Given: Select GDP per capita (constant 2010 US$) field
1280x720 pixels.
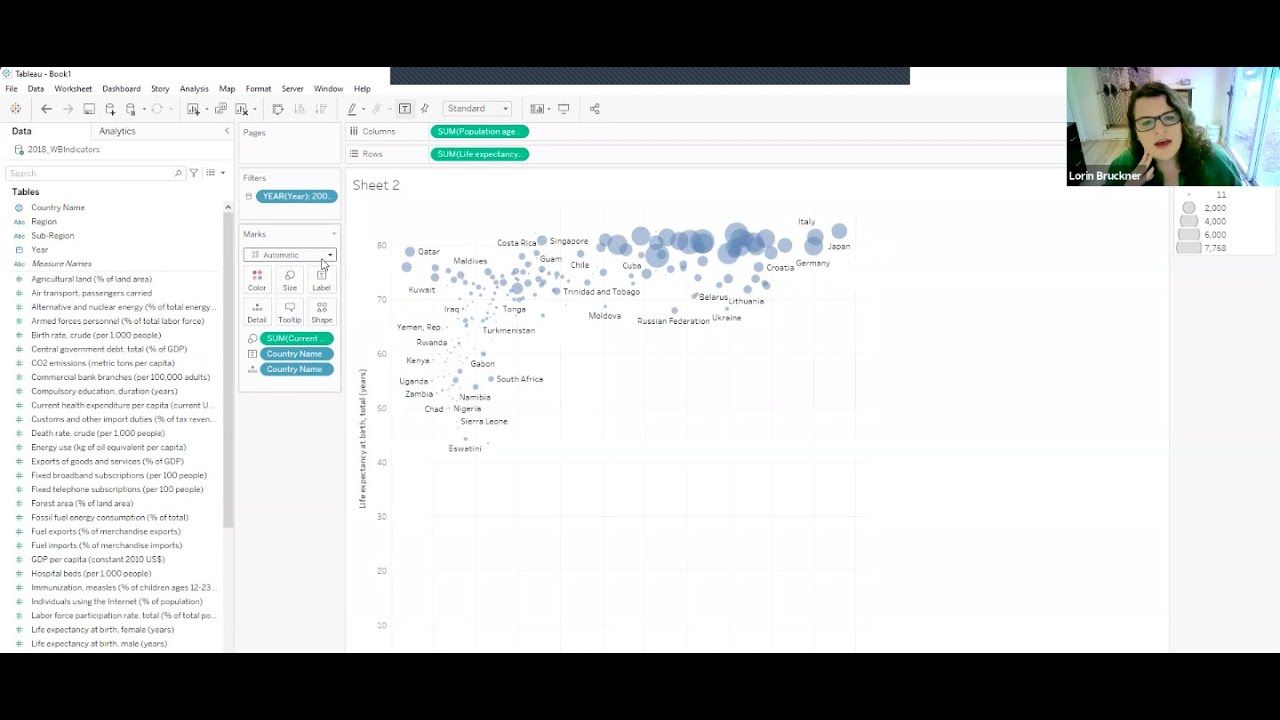Looking at the screenshot, I should coord(98,560).
